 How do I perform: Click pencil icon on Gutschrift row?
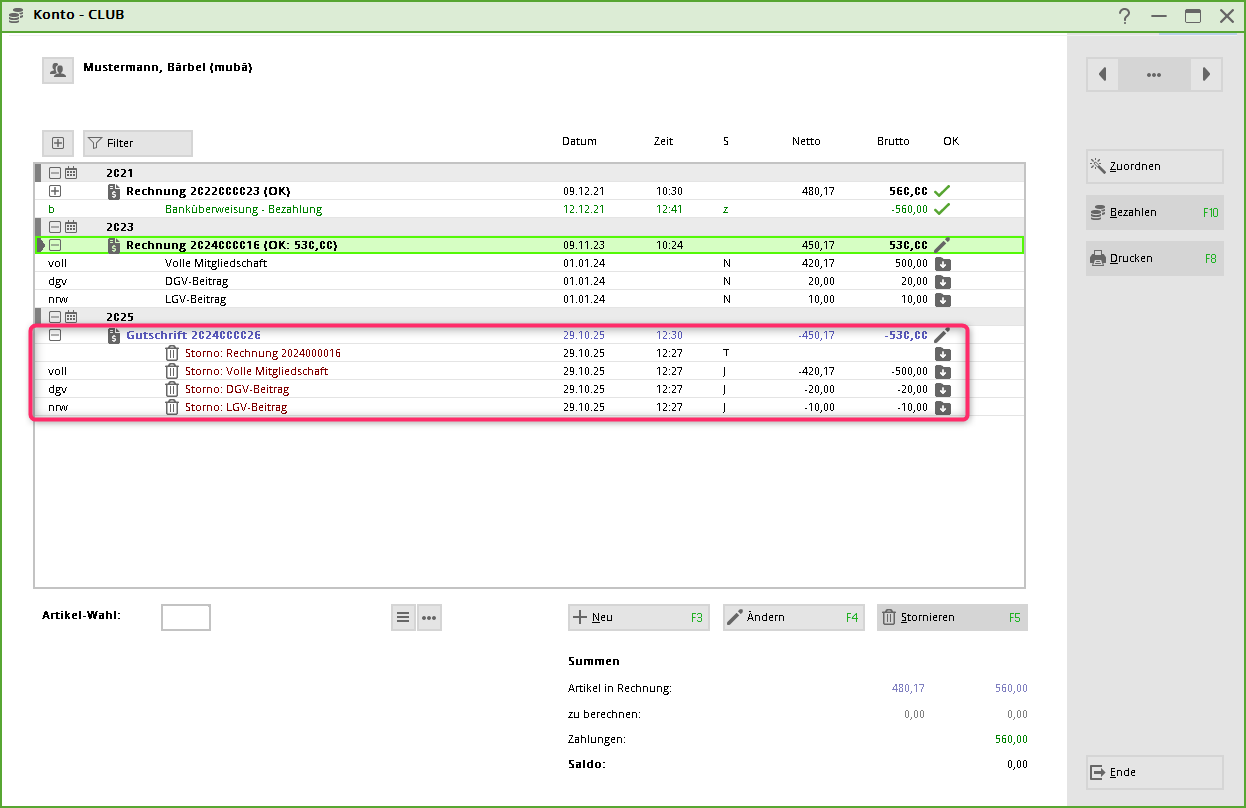pyautogui.click(x=942, y=336)
